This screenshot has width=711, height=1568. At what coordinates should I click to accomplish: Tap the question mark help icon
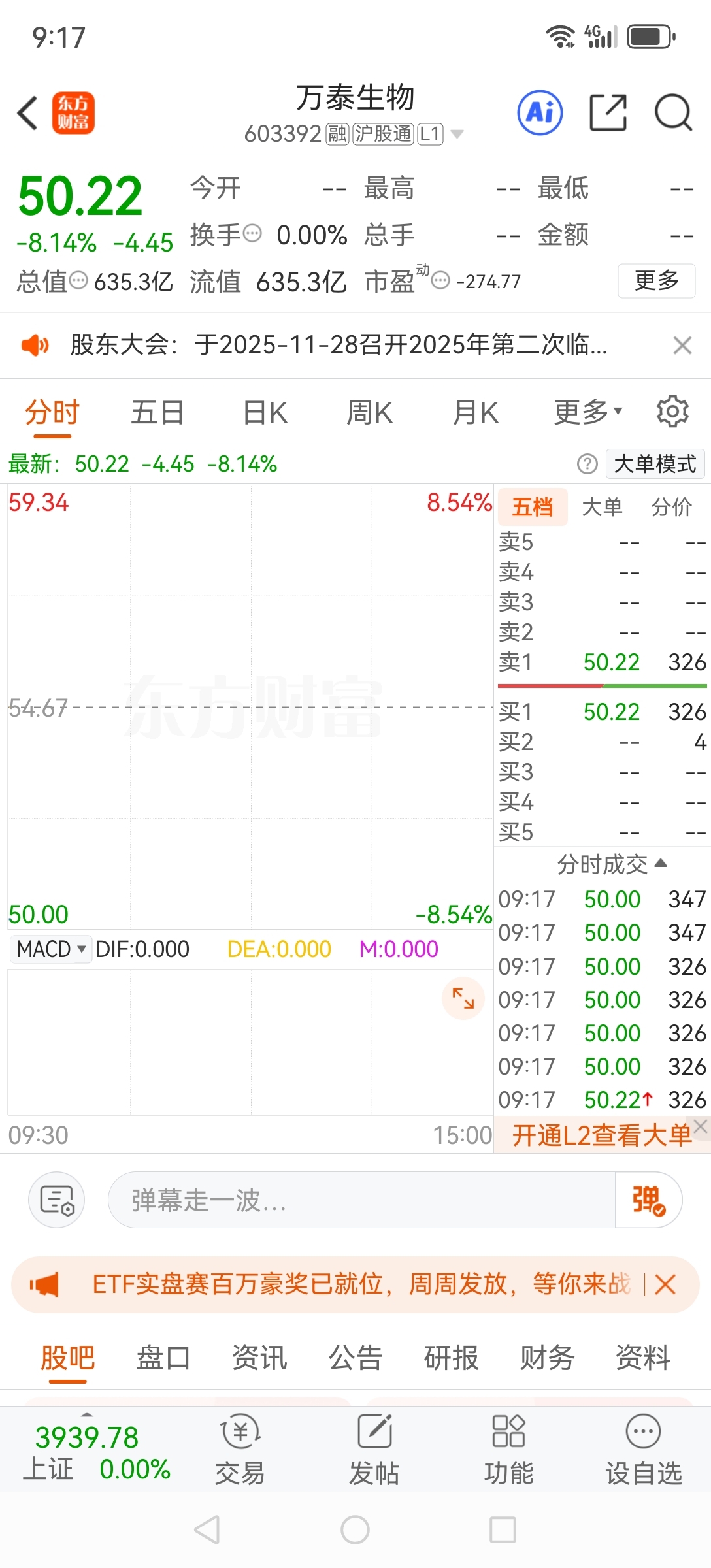click(587, 465)
